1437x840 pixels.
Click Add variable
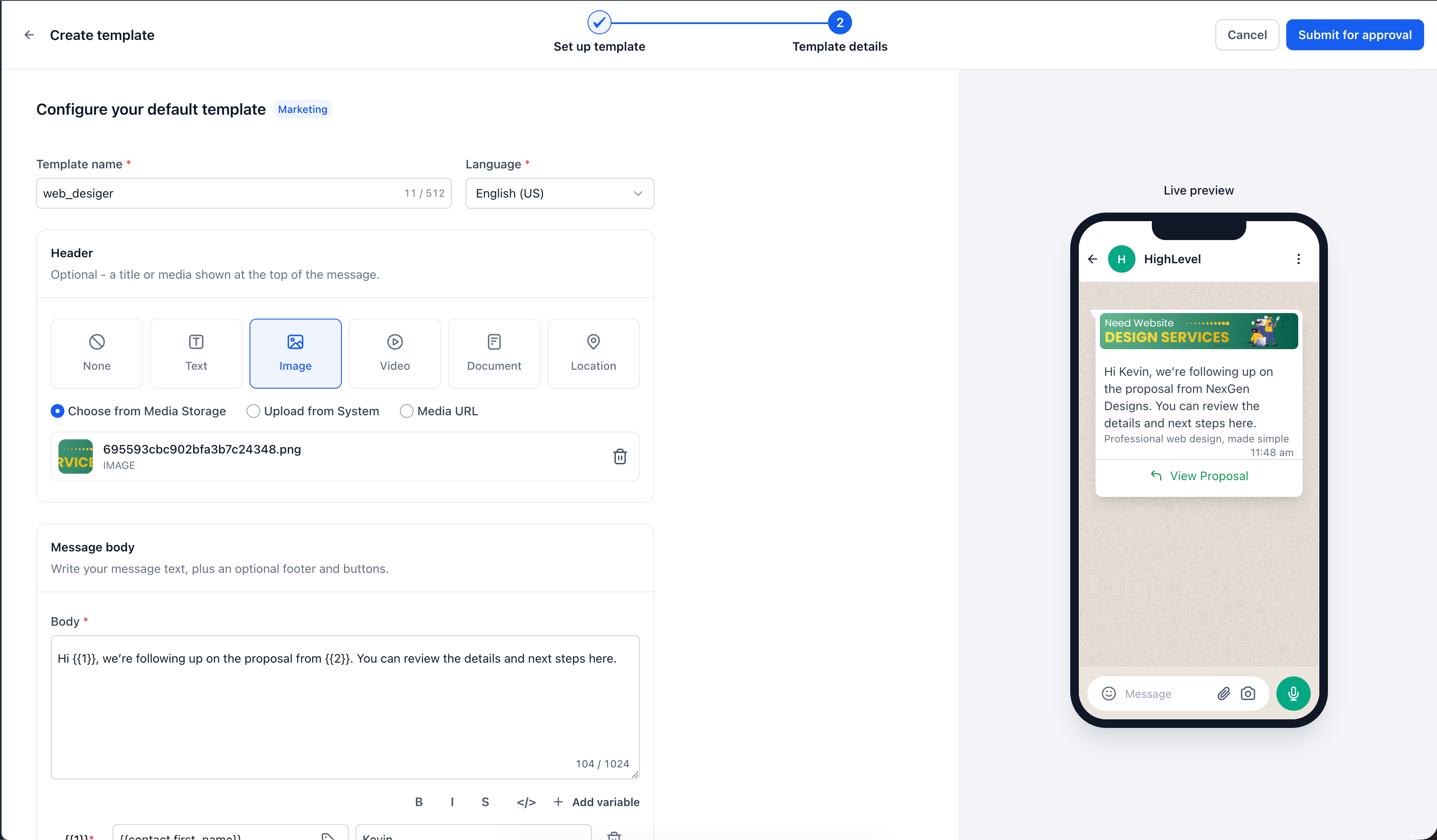click(596, 802)
